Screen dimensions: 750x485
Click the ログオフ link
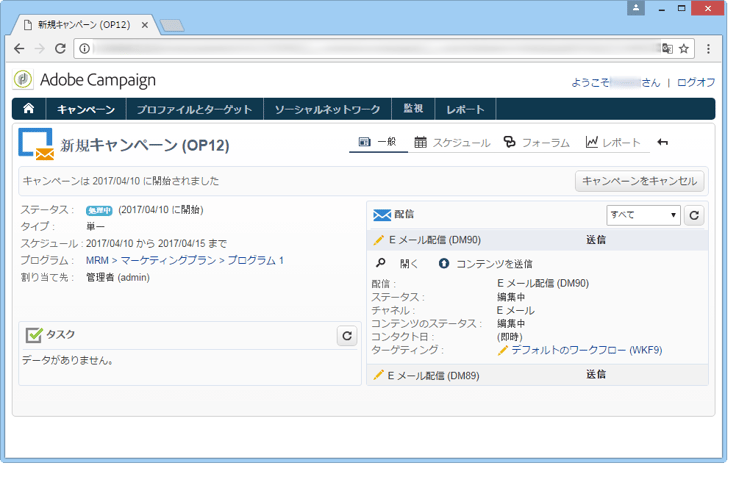click(x=696, y=82)
